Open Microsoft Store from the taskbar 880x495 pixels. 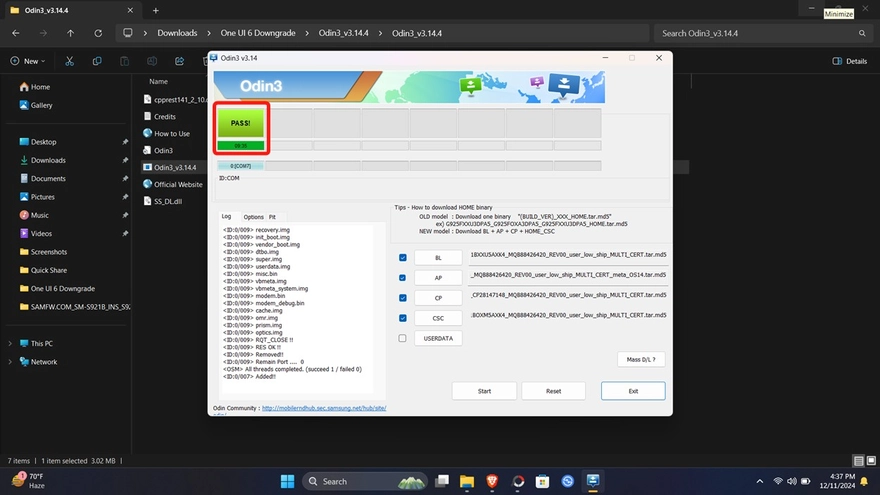(542, 481)
